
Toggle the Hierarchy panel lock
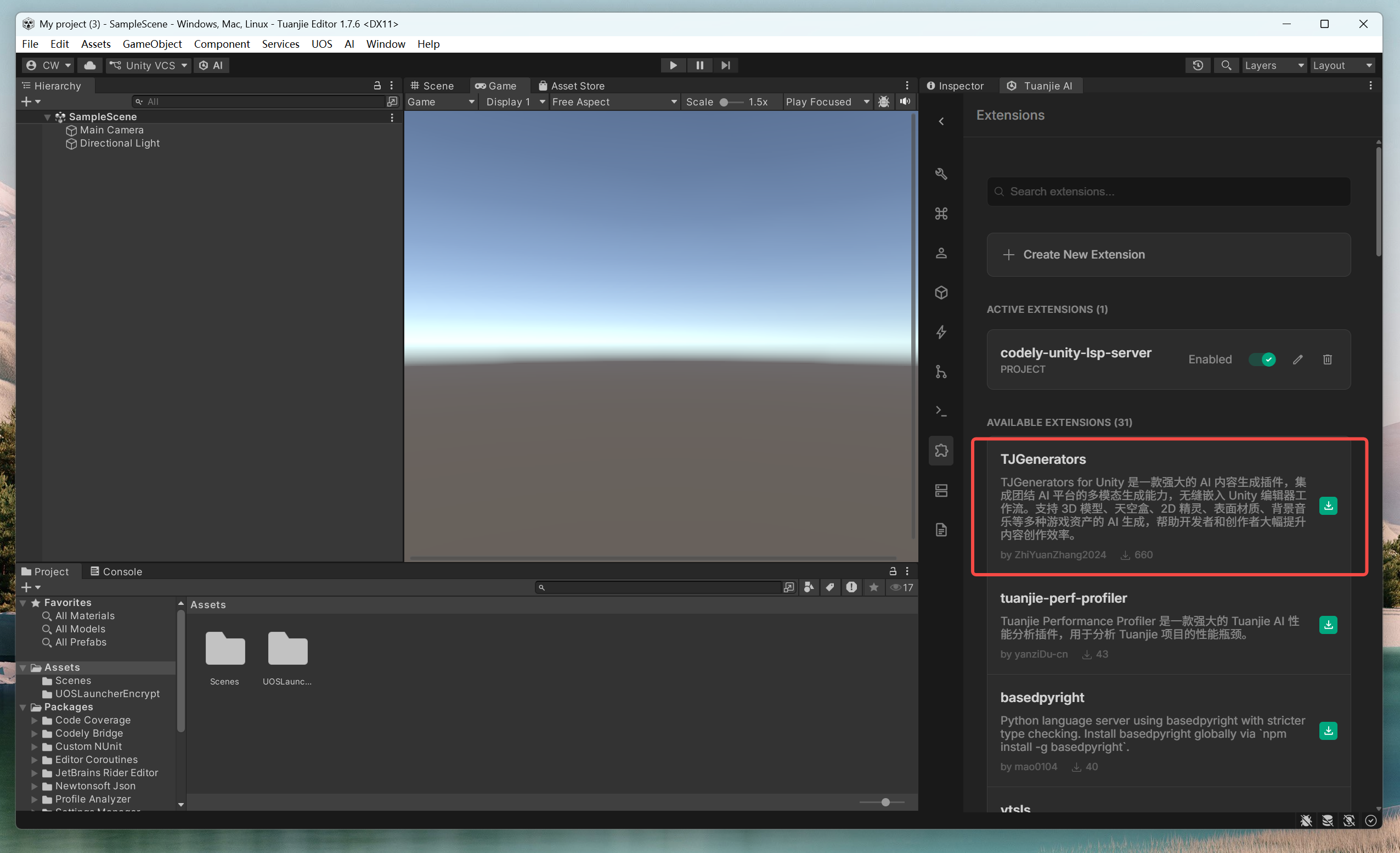(x=377, y=86)
